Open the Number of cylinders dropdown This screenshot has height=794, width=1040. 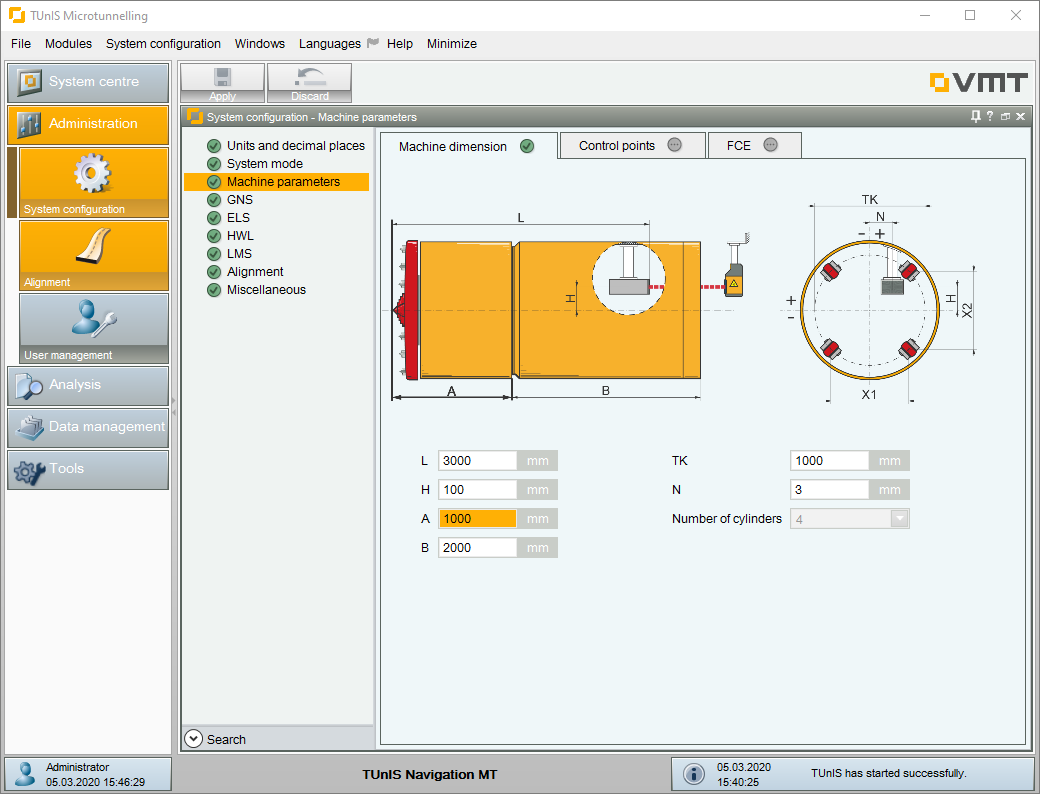tap(850, 519)
